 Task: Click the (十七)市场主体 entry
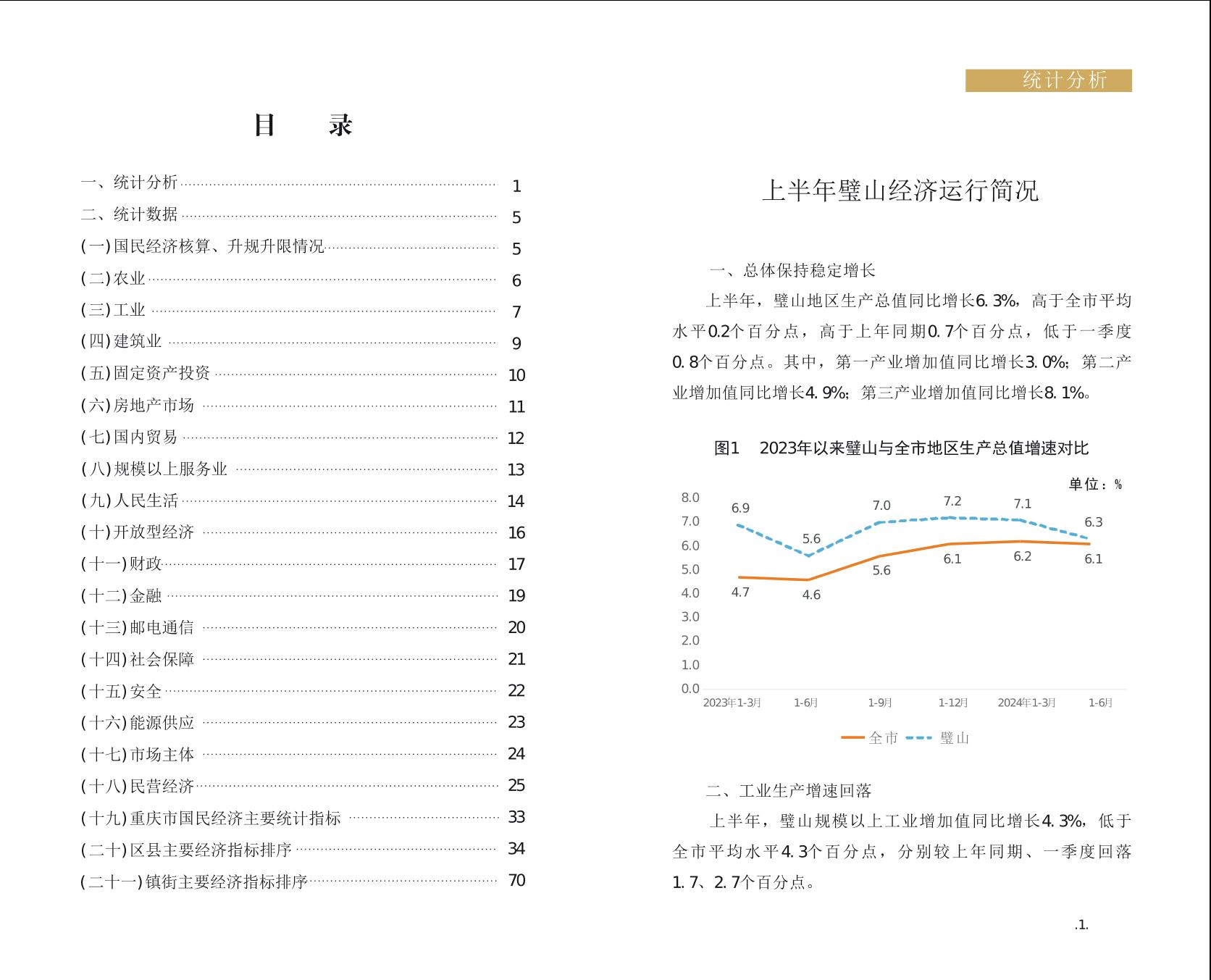tap(303, 754)
